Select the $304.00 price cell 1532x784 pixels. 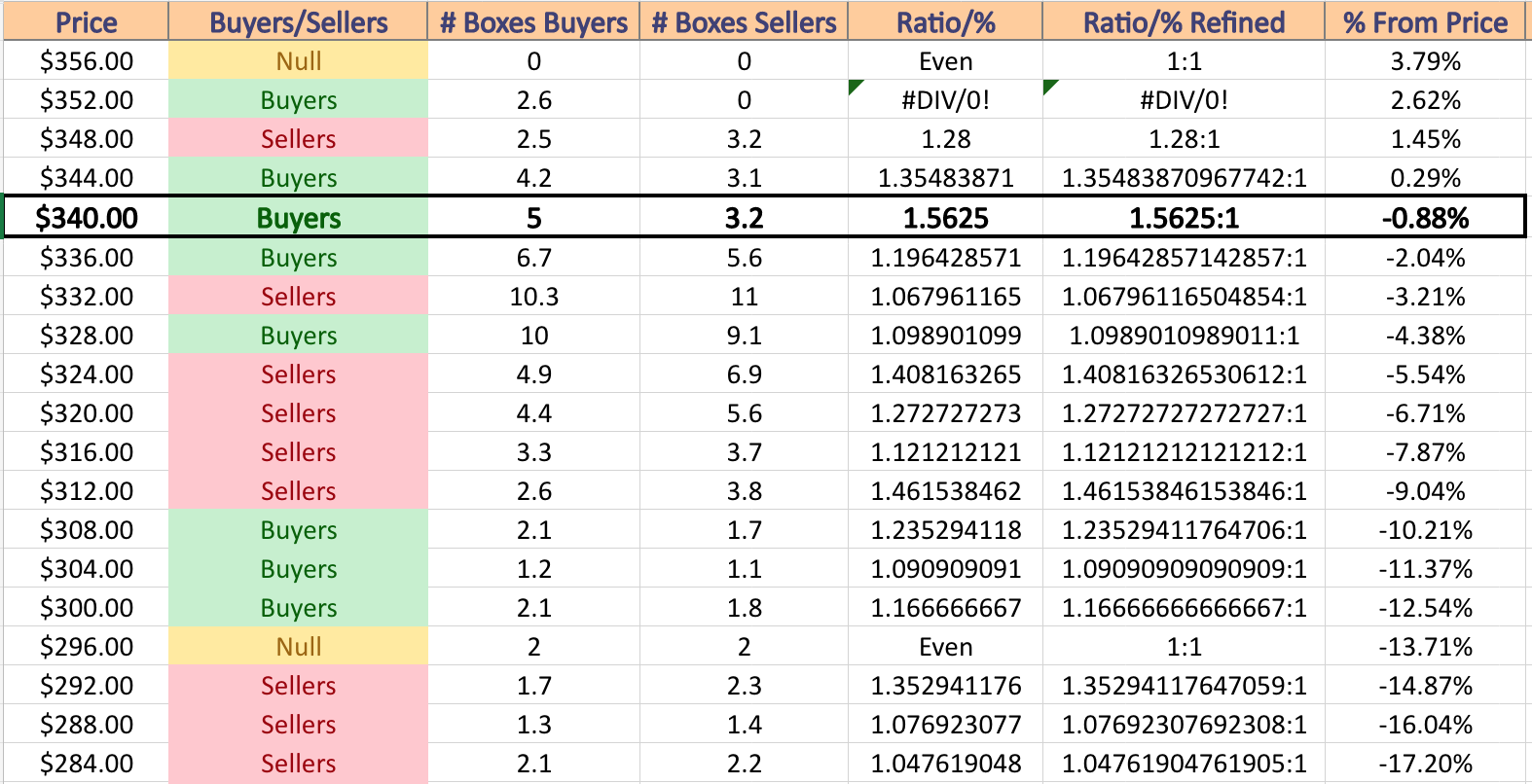pyautogui.click(x=86, y=569)
